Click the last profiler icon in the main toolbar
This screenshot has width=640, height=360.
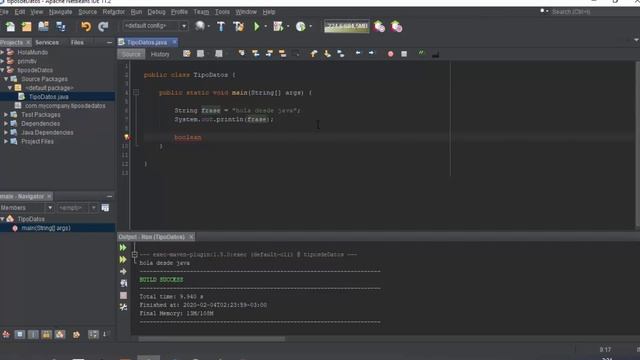pos(396,27)
